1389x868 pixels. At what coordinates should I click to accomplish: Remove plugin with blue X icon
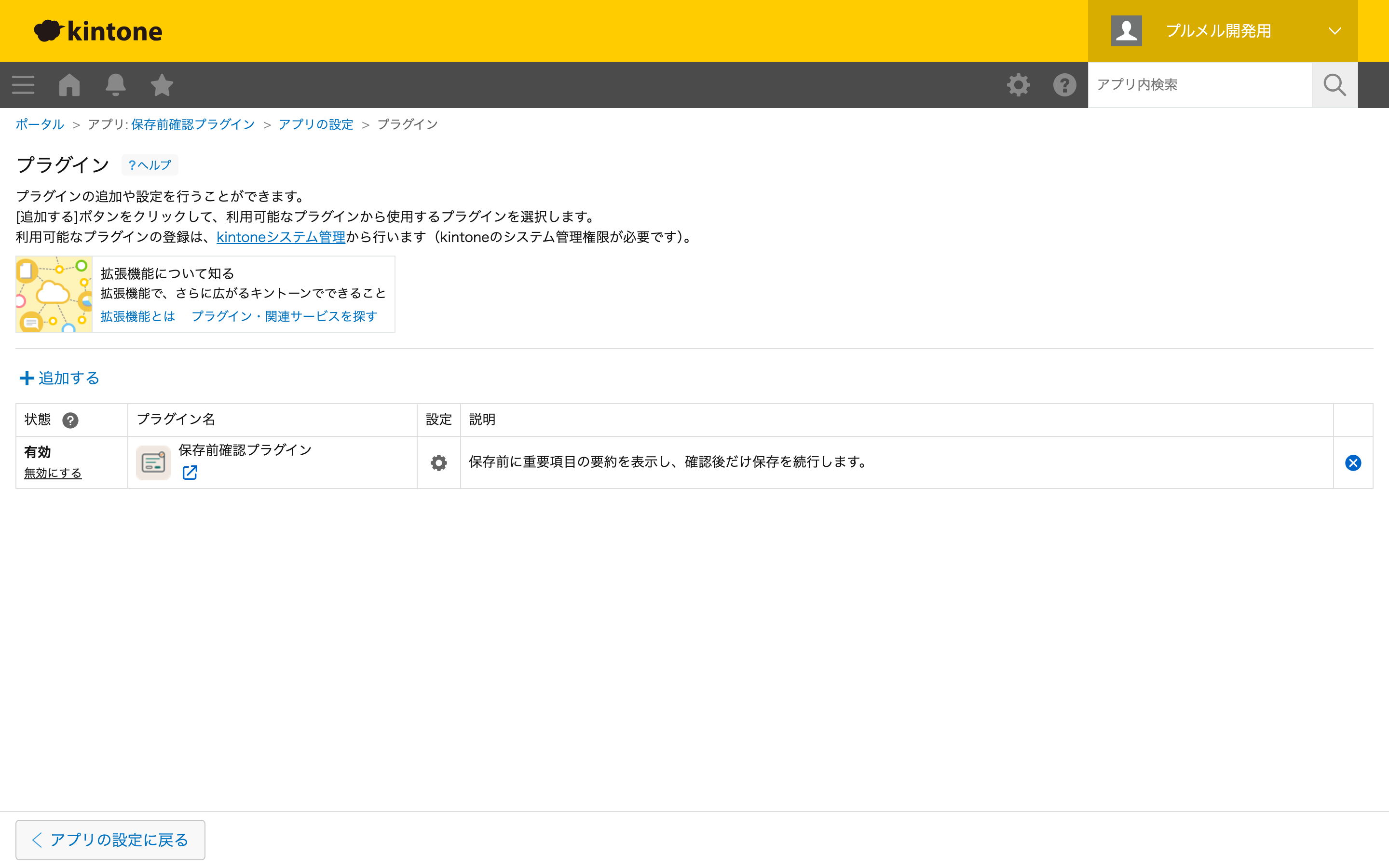1353,463
